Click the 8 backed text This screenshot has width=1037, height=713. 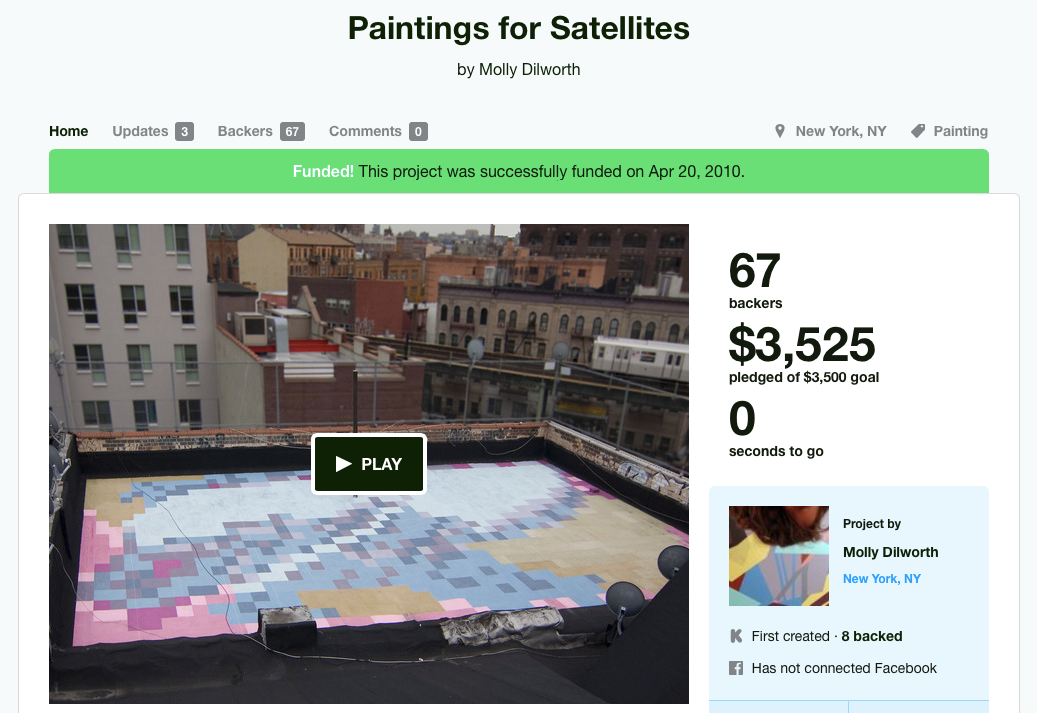pyautogui.click(x=872, y=636)
